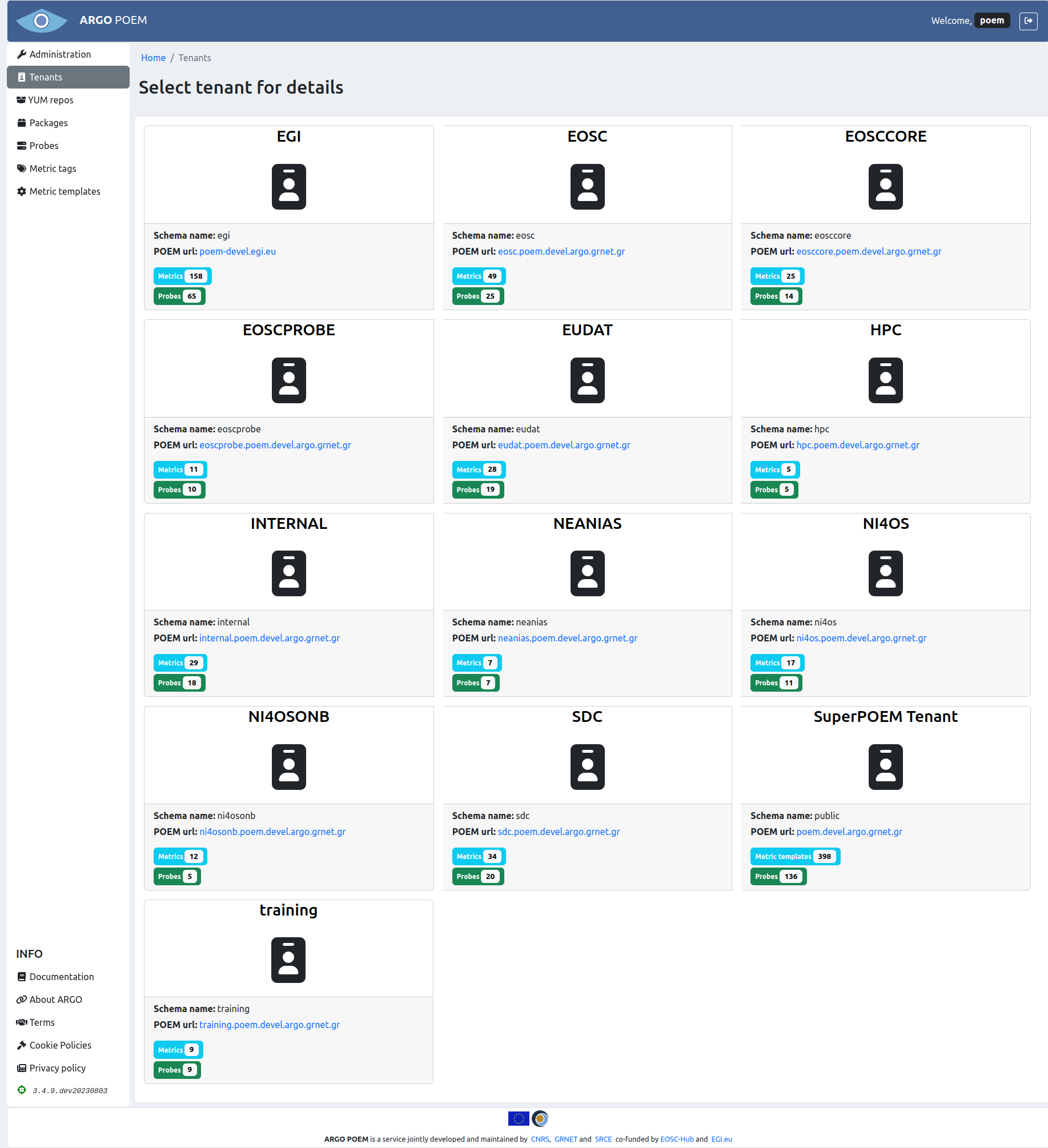Click the YUM repos icon in sidebar
This screenshot has width=1048, height=1148.
(x=21, y=100)
